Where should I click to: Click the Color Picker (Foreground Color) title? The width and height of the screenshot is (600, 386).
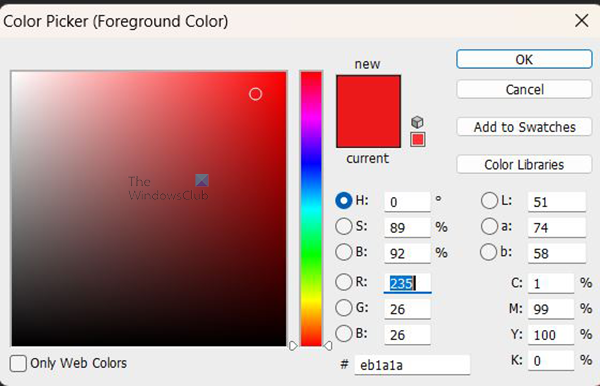[116, 21]
